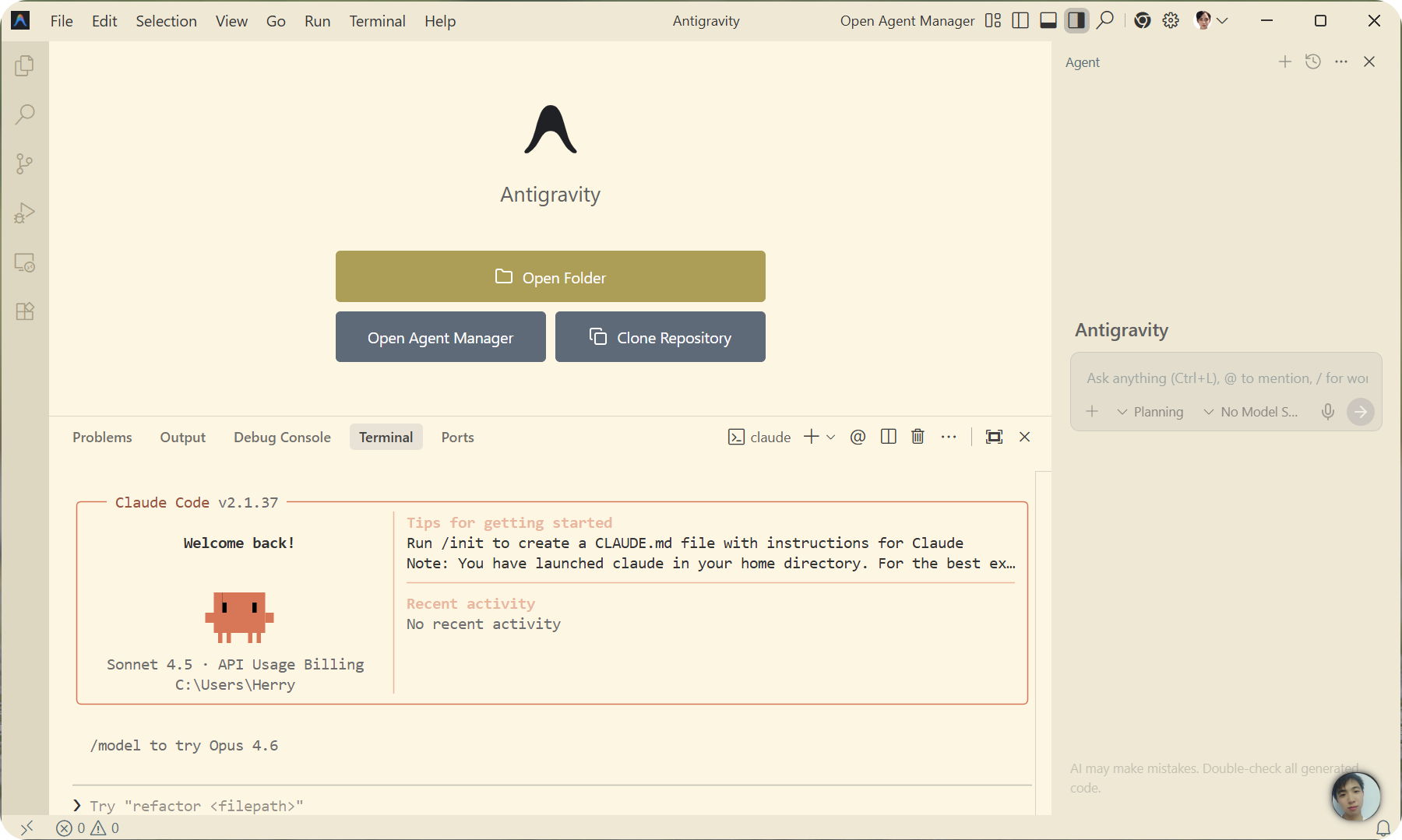
Task: Maximize the panel size
Action: pos(994,437)
